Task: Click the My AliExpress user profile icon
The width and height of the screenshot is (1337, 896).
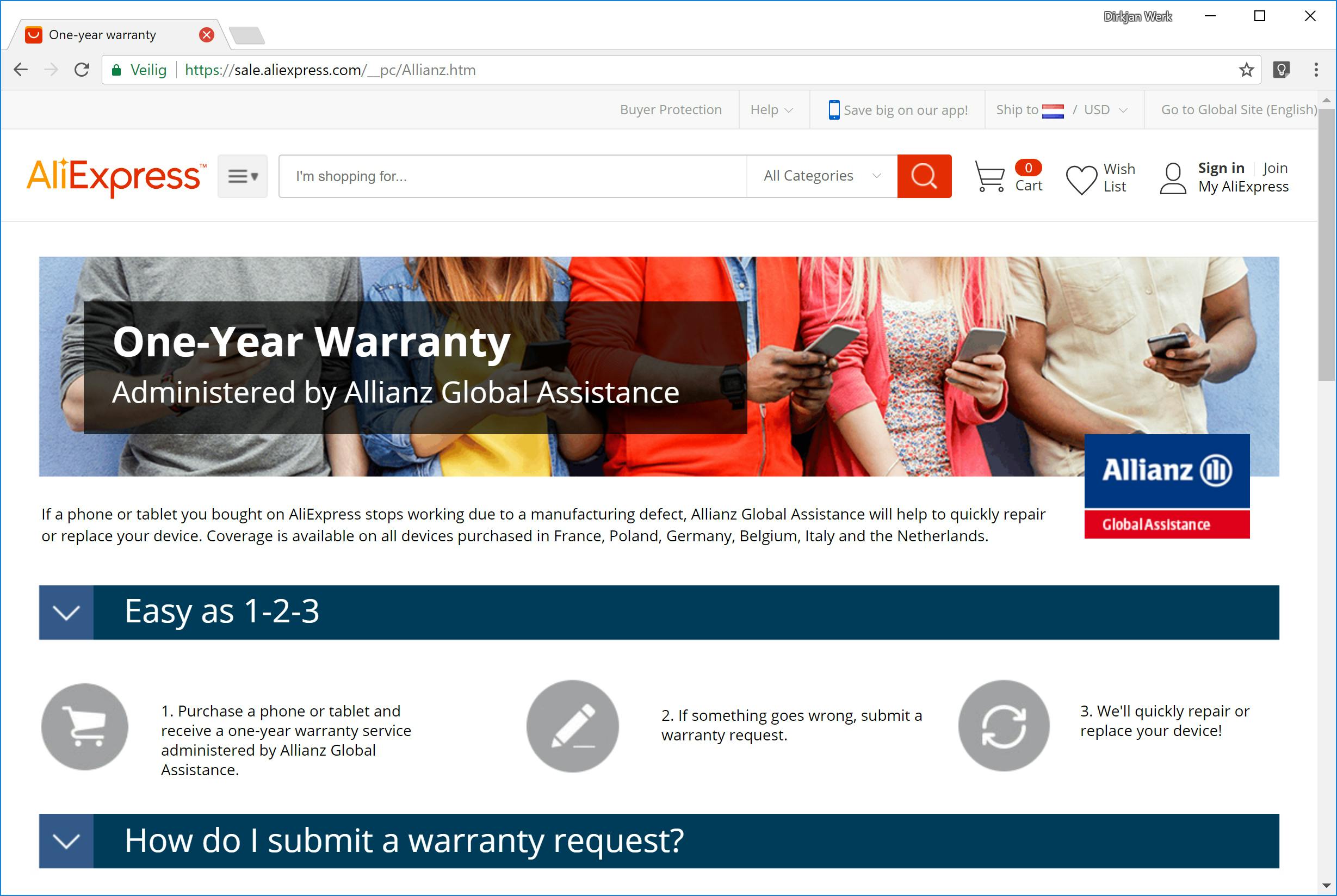Action: [x=1172, y=178]
